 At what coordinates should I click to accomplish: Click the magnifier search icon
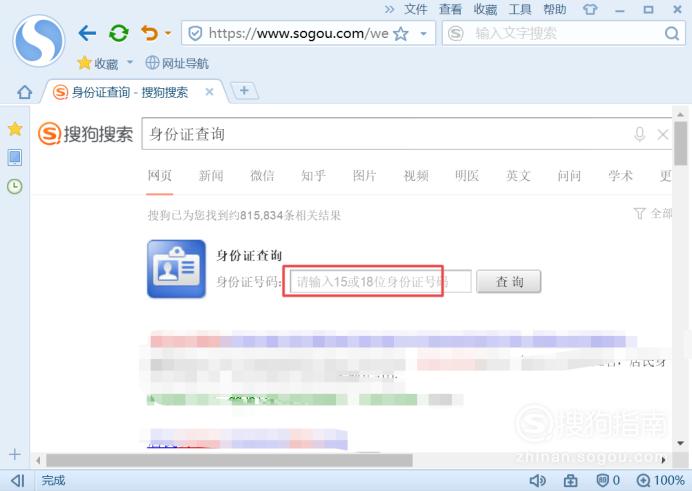tap(672, 34)
